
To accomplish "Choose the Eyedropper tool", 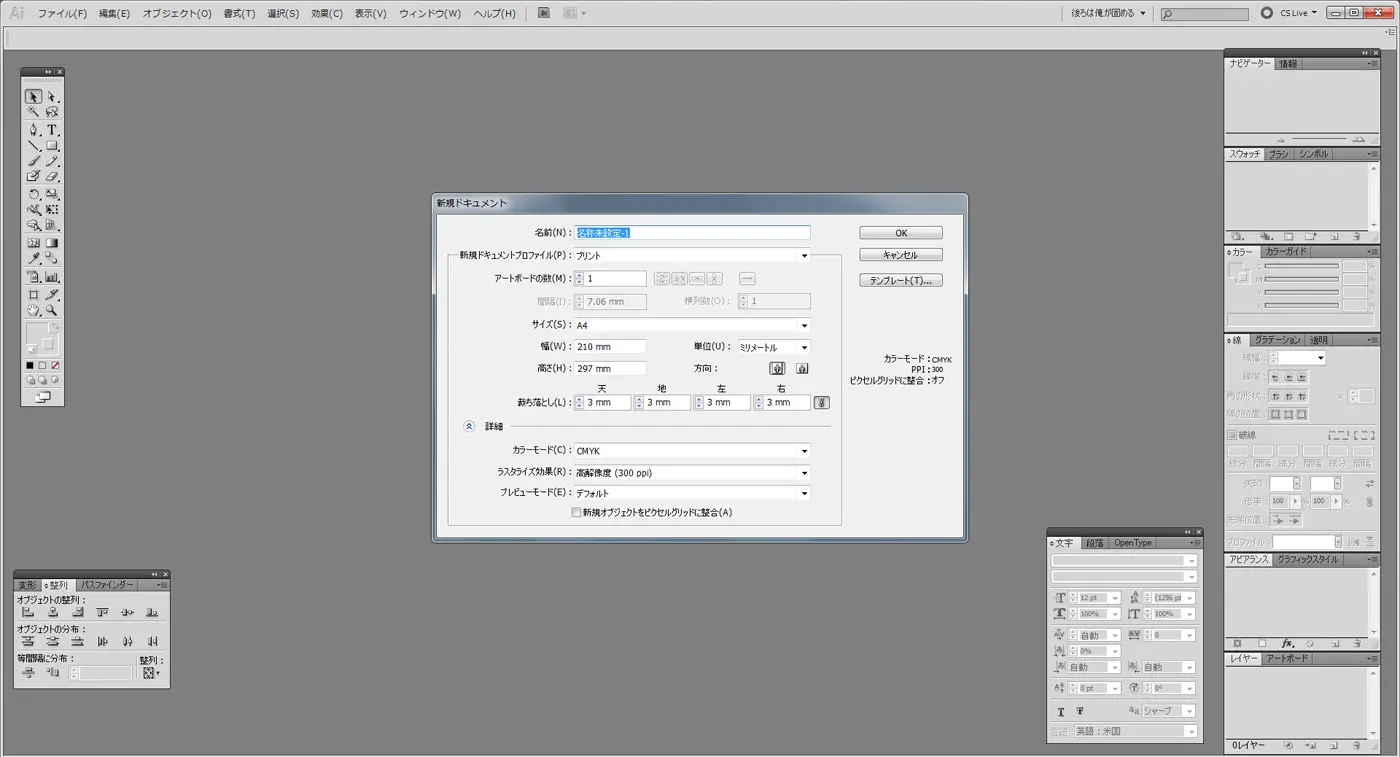I will pos(34,260).
